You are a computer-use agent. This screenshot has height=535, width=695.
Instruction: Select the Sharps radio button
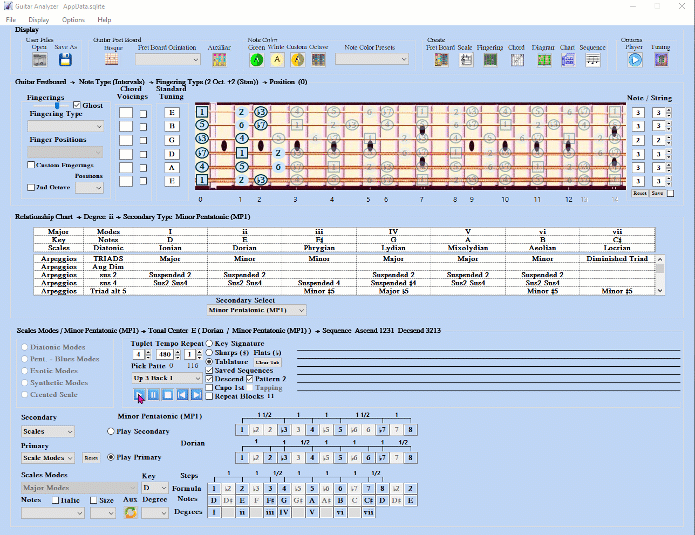[209, 352]
